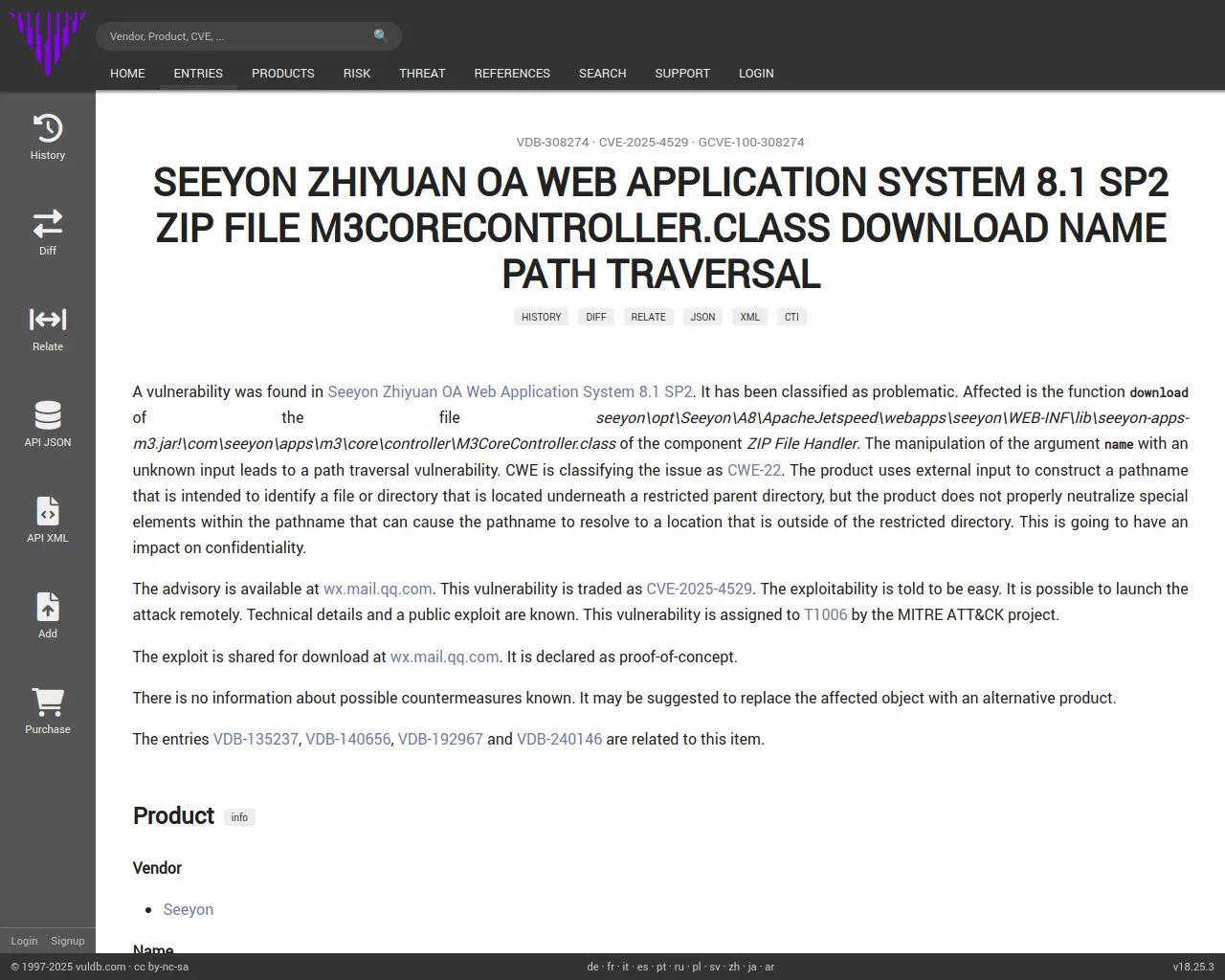Screen dimensions: 1225x980
Task: Switch language to it
Action: (x=626, y=967)
